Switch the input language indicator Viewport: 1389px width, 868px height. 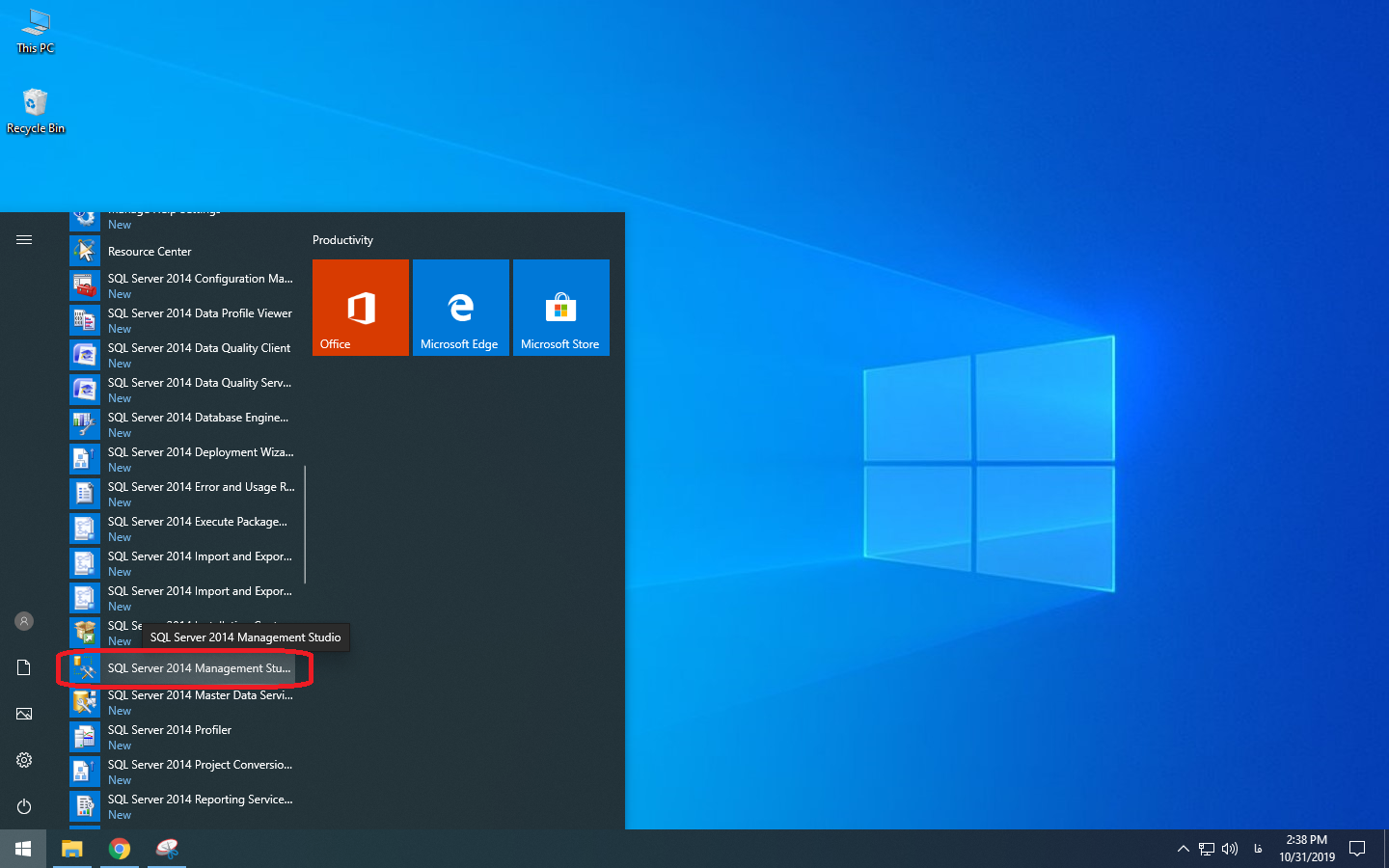click(x=1258, y=849)
